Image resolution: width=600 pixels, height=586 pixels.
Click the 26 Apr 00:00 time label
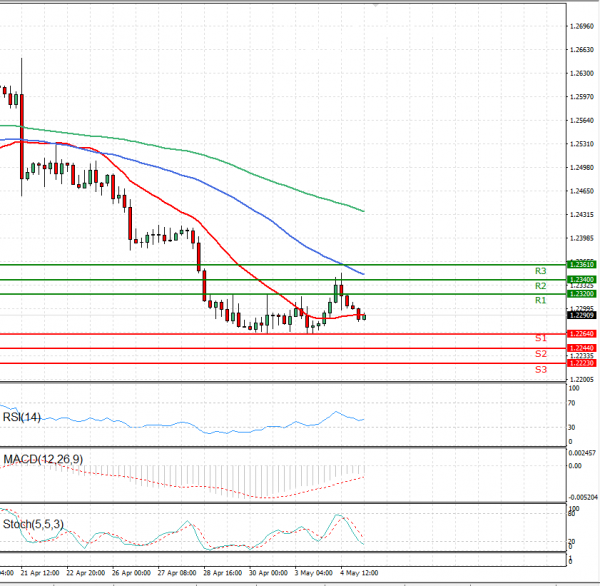(x=131, y=573)
